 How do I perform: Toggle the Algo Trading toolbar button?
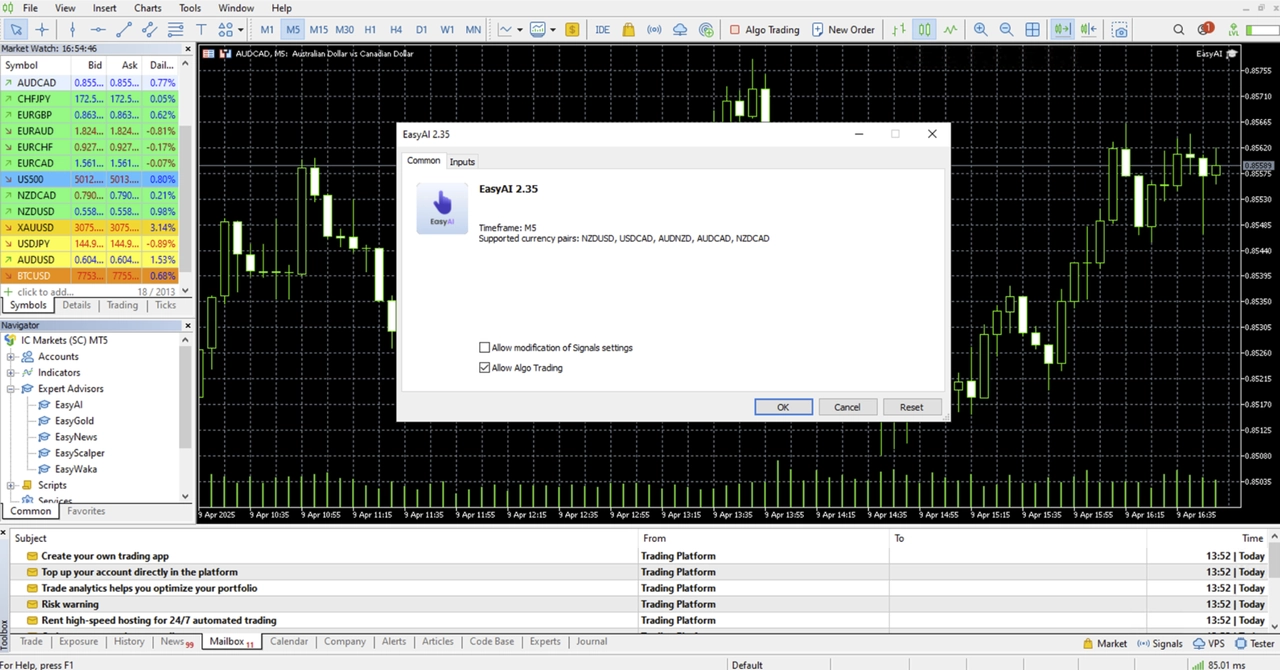763,30
